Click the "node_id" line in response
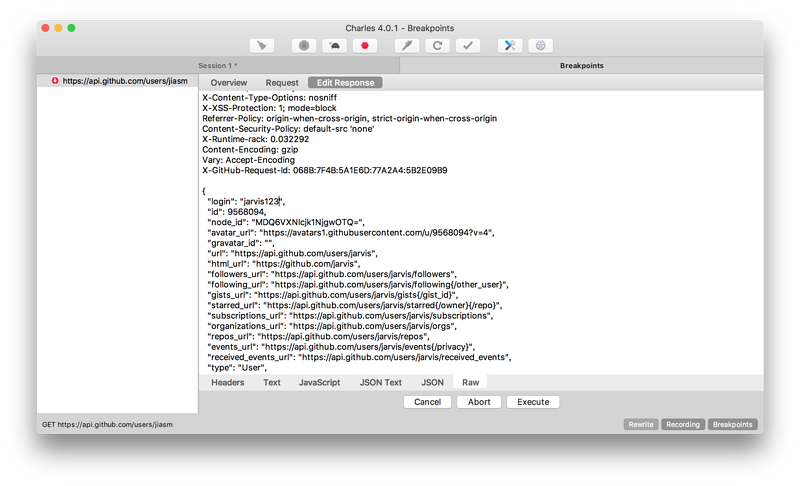 point(286,222)
